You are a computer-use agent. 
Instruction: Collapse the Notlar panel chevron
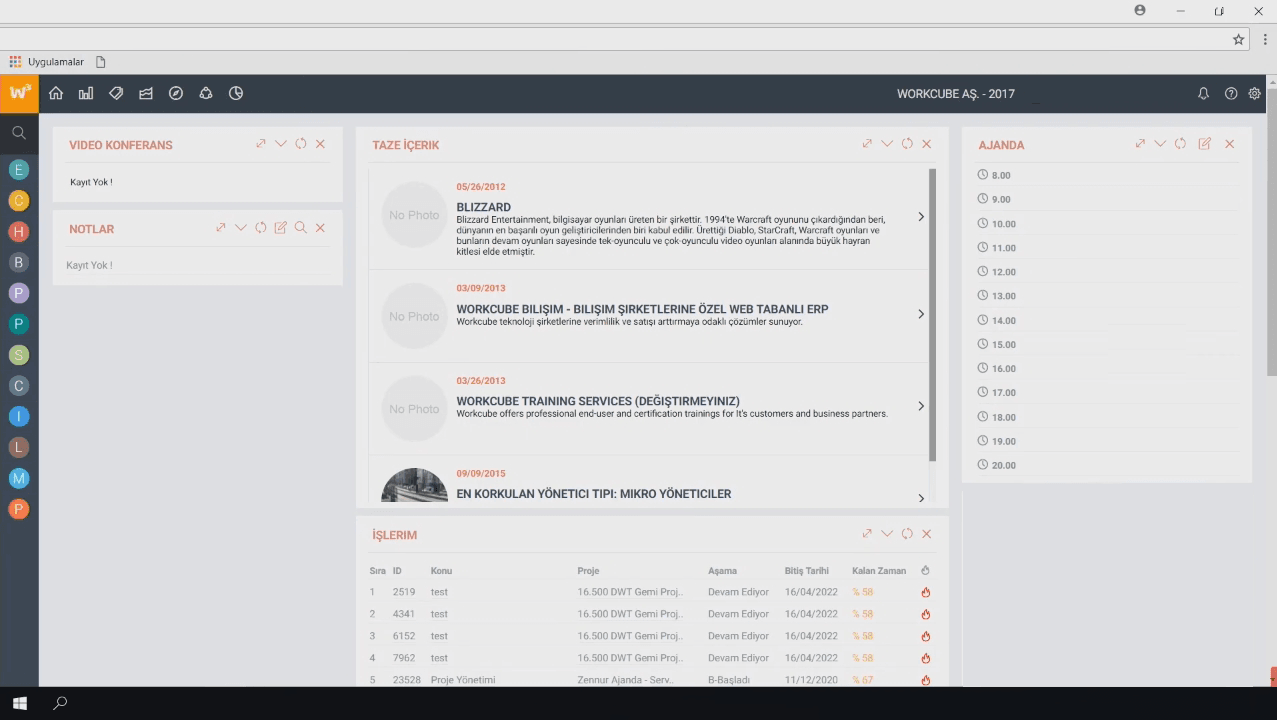tap(241, 228)
